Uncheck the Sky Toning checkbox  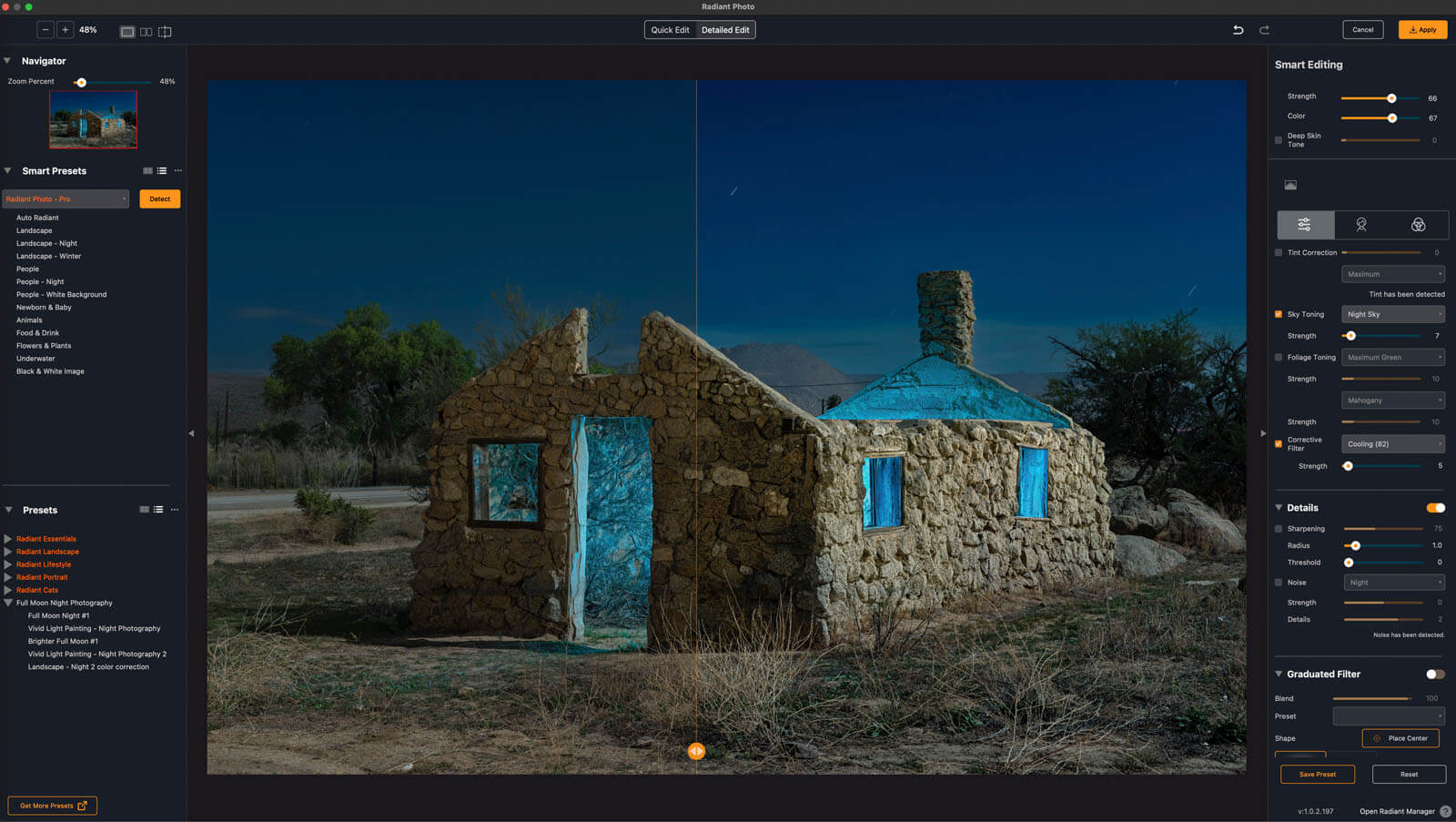[1279, 315]
